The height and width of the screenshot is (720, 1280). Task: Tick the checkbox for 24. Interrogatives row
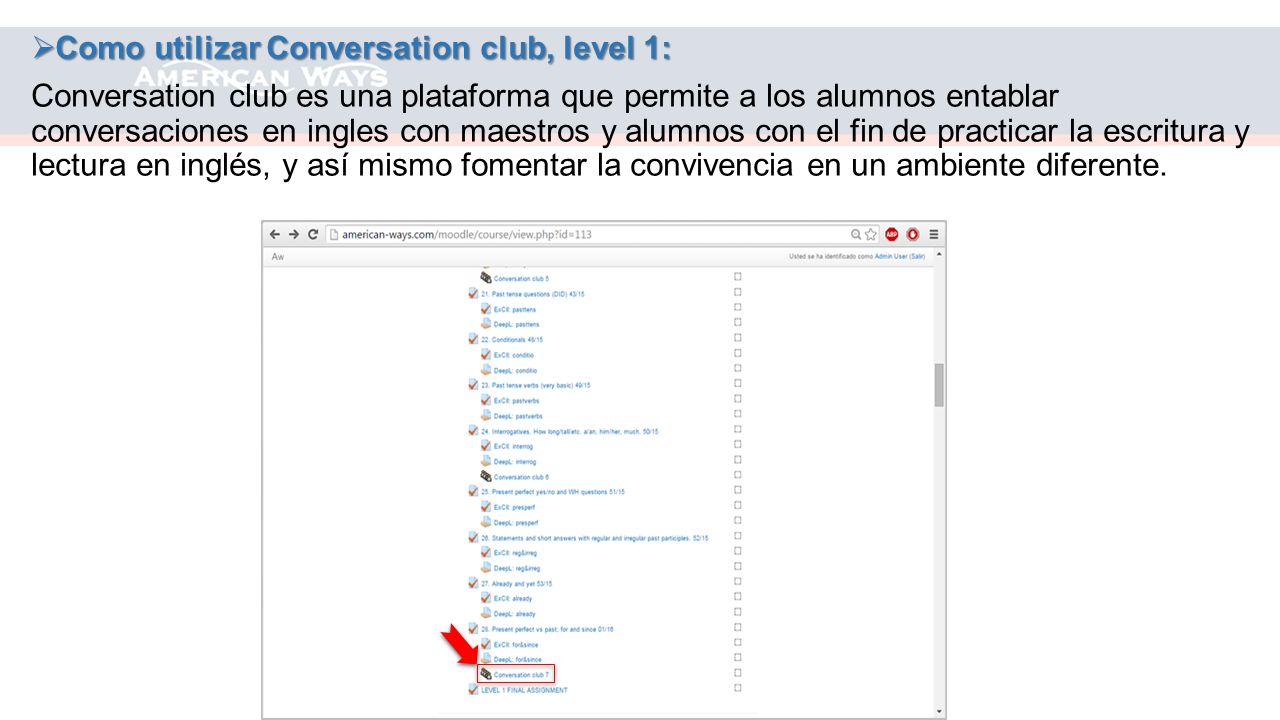point(738,429)
